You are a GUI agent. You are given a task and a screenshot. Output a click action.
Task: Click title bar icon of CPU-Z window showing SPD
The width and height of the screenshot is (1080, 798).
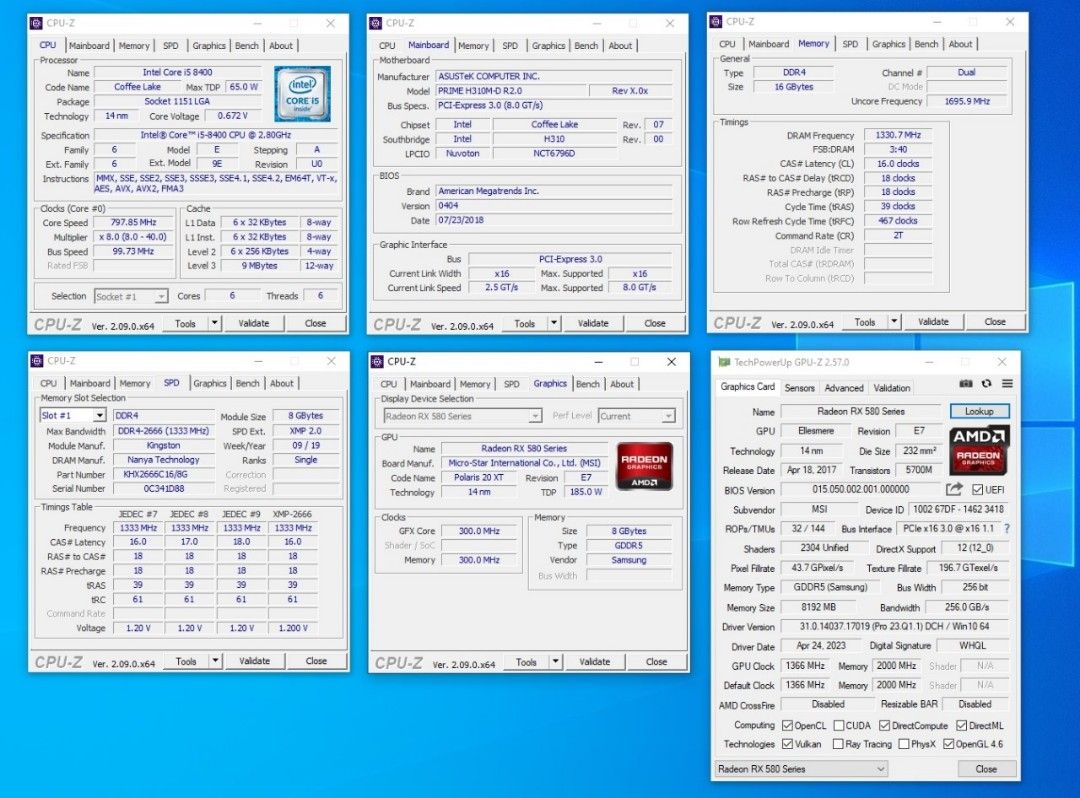[37, 361]
